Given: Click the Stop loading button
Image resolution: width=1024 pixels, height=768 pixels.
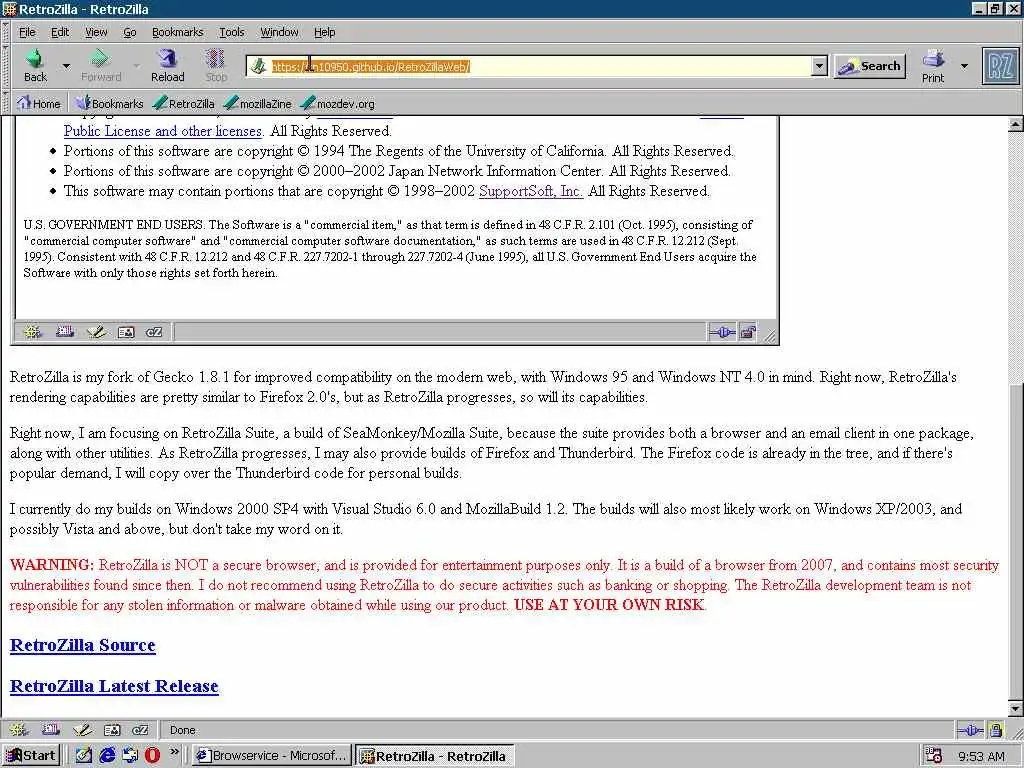Looking at the screenshot, I should point(216,66).
